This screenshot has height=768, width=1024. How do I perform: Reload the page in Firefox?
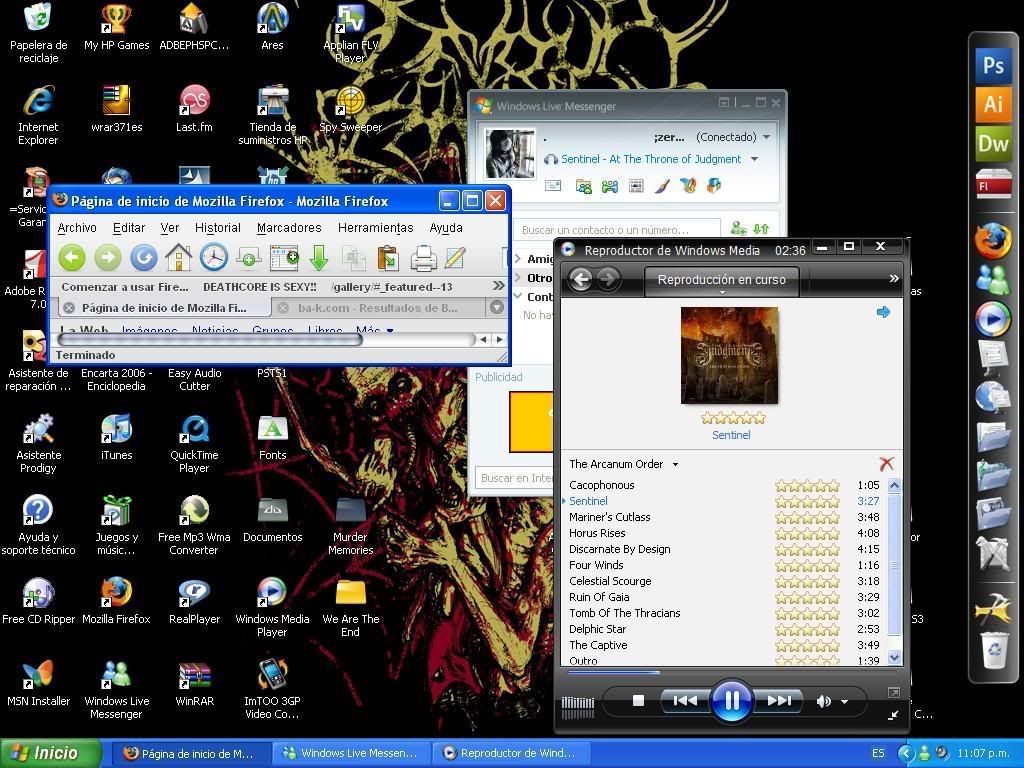pos(144,258)
